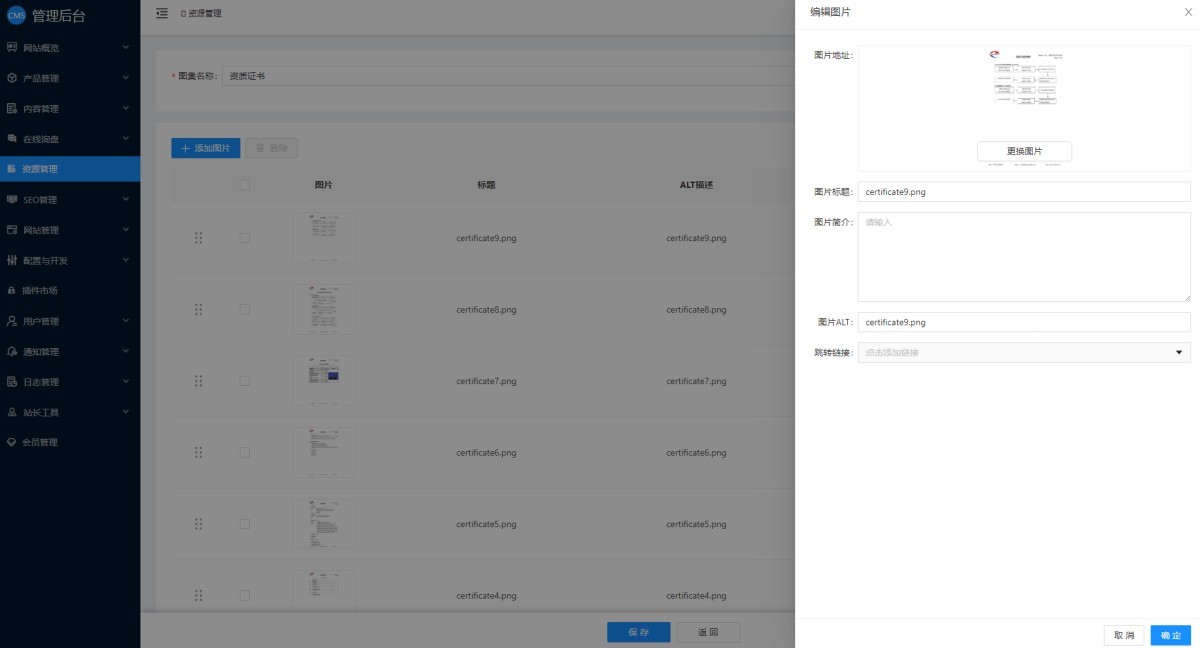Click the 用户管理 person icon in sidebar
The image size is (1200, 648).
(12, 322)
